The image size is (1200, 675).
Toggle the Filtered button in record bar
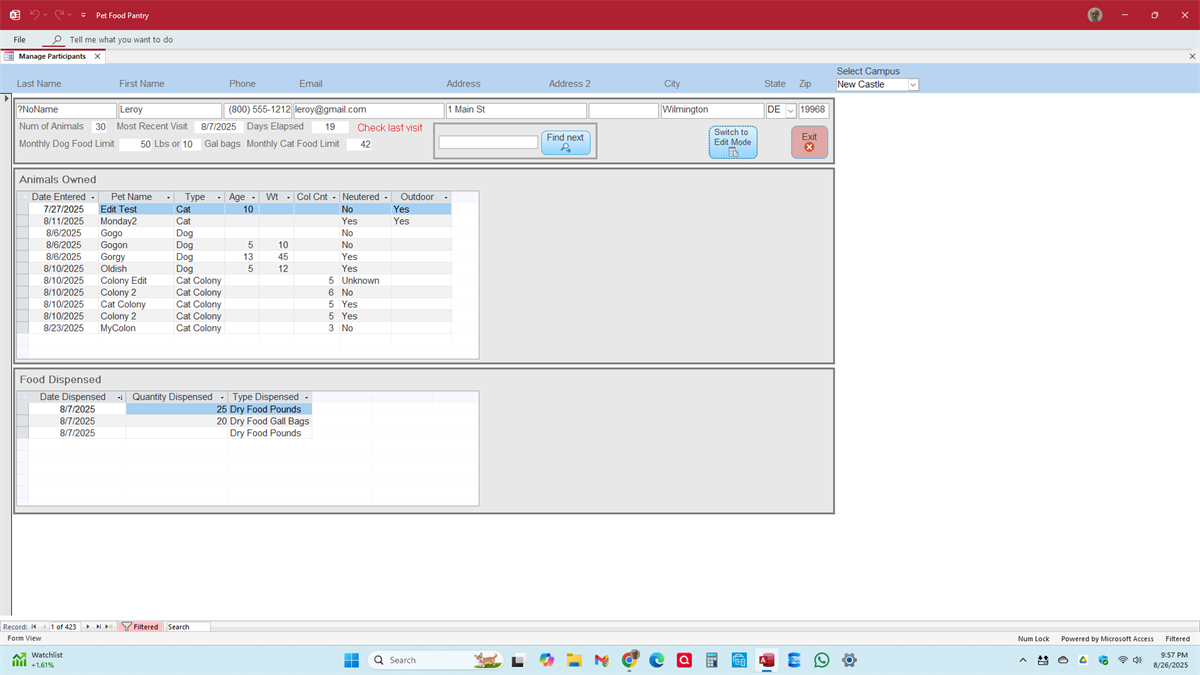pos(140,627)
